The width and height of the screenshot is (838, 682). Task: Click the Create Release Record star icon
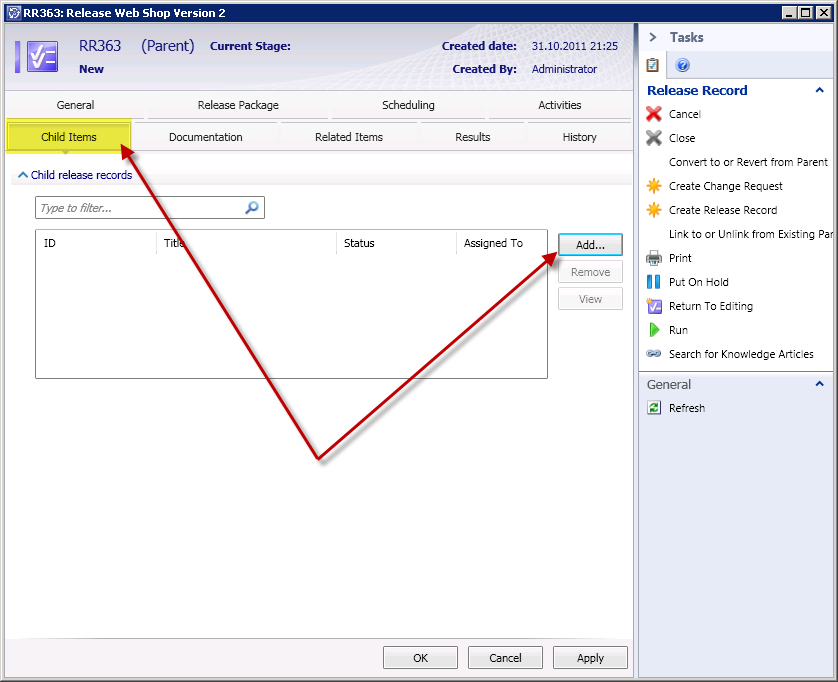654,210
